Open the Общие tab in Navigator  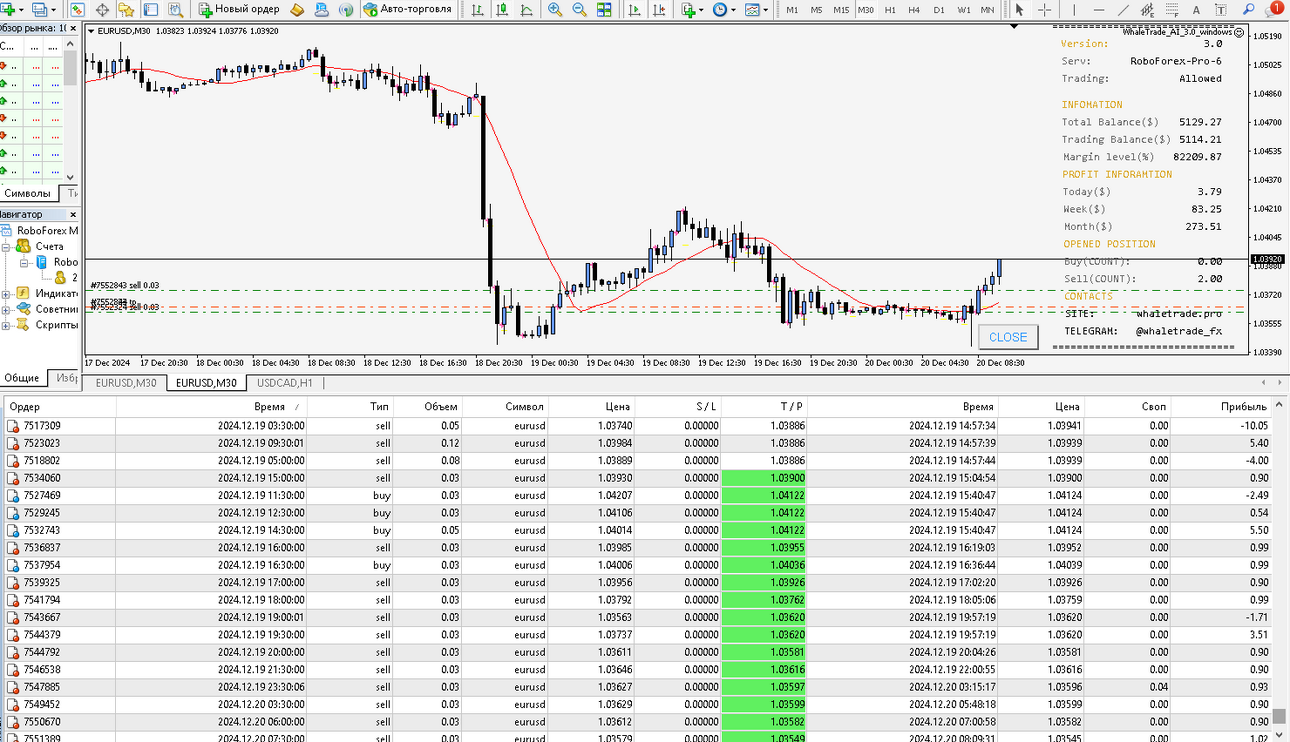[21, 378]
